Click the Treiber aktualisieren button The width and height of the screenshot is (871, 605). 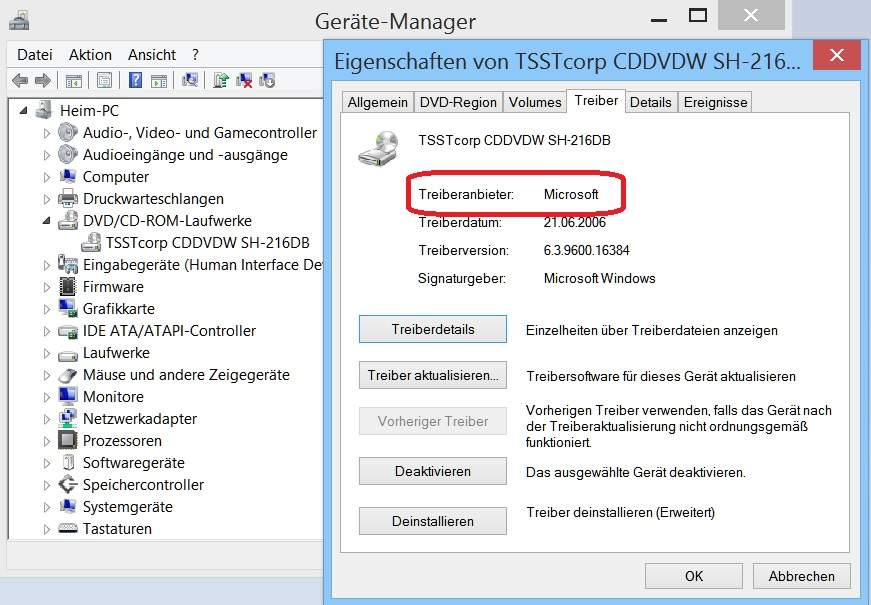432,375
